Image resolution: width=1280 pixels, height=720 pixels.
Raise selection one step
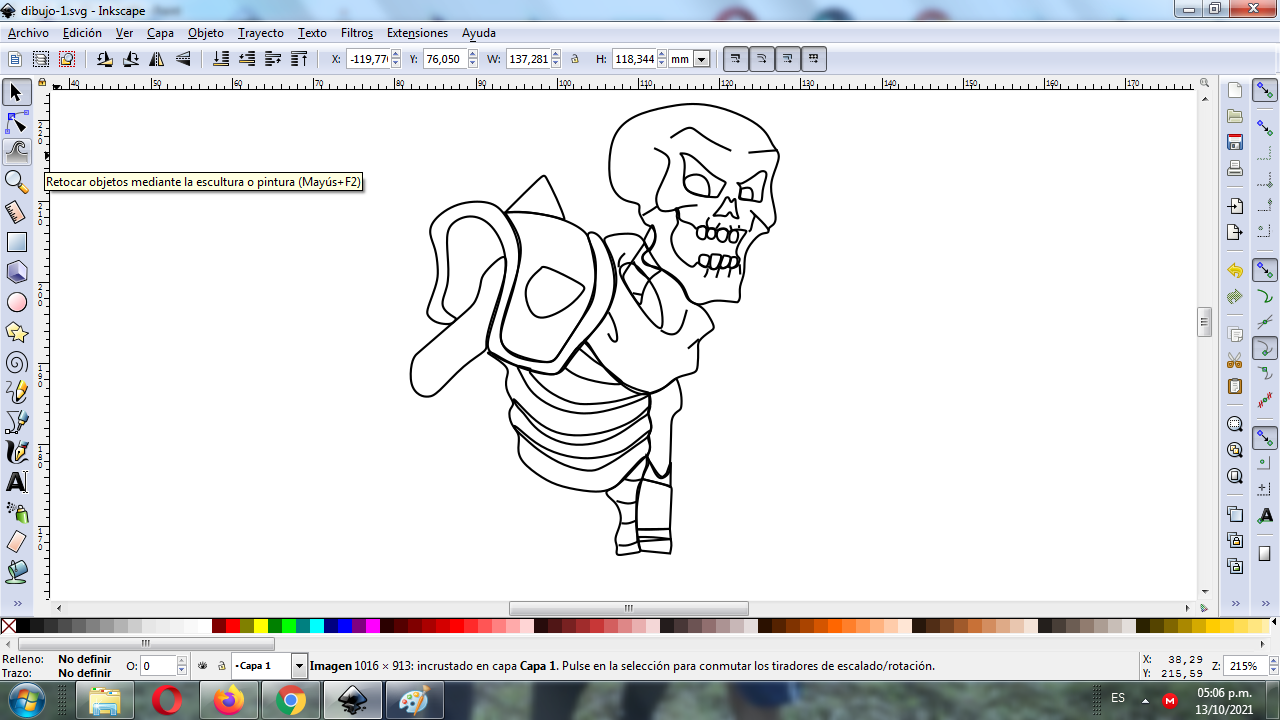273,59
